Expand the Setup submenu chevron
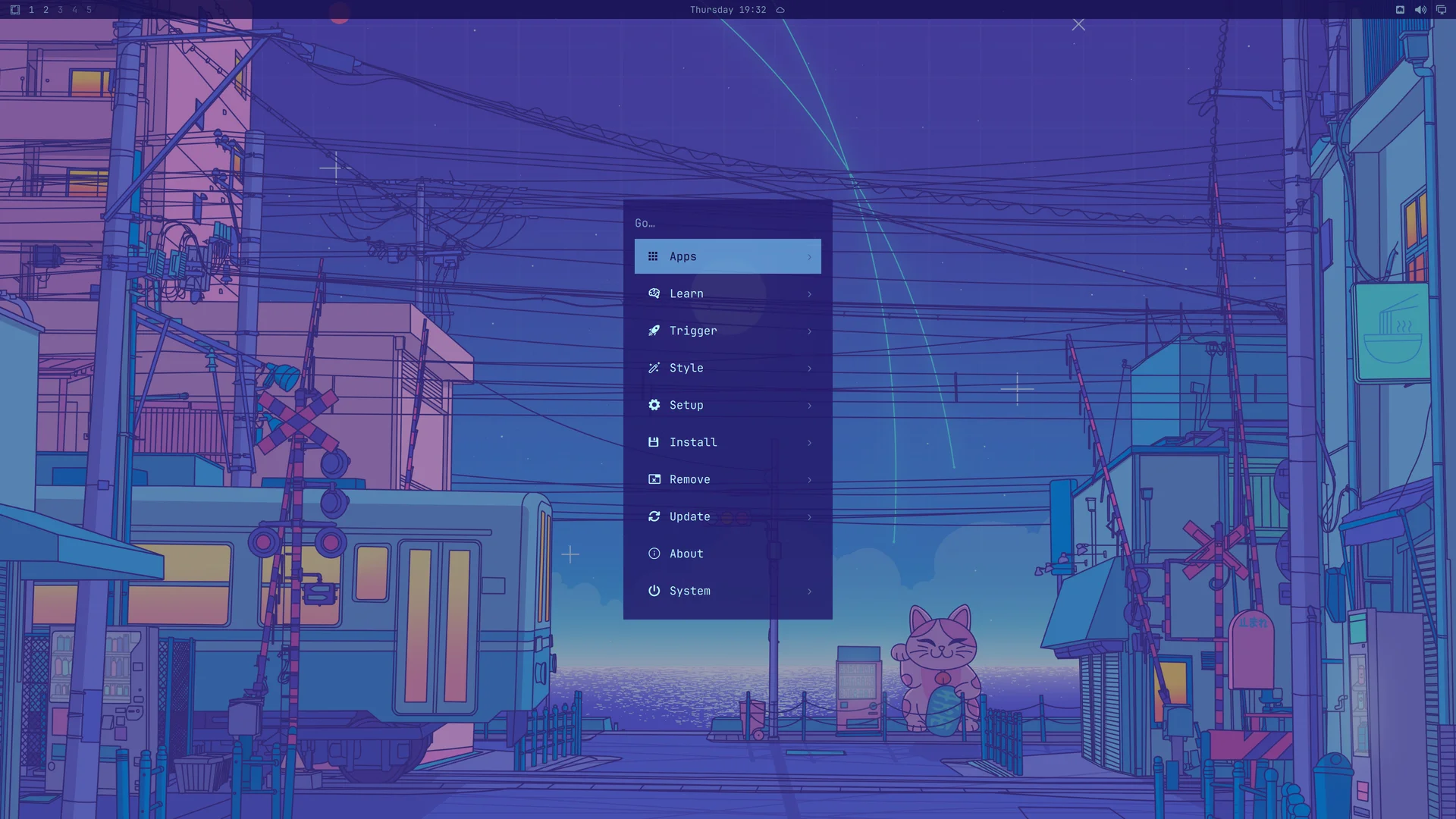Image resolution: width=1456 pixels, height=819 pixels. (x=809, y=406)
